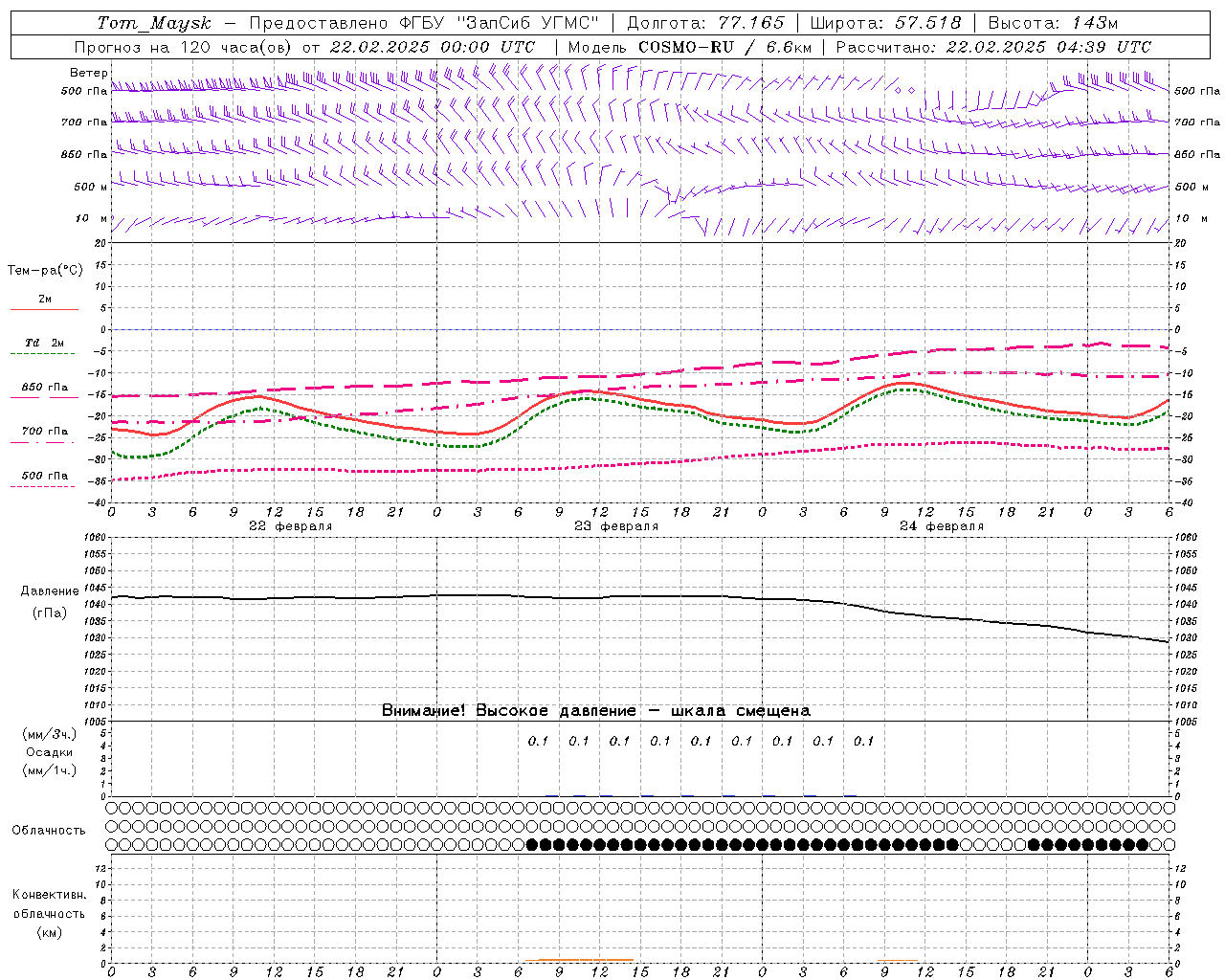Click the (км) convective height unit label
Image resolution: width=1225 pixels, height=980 pixels.
click(x=49, y=932)
